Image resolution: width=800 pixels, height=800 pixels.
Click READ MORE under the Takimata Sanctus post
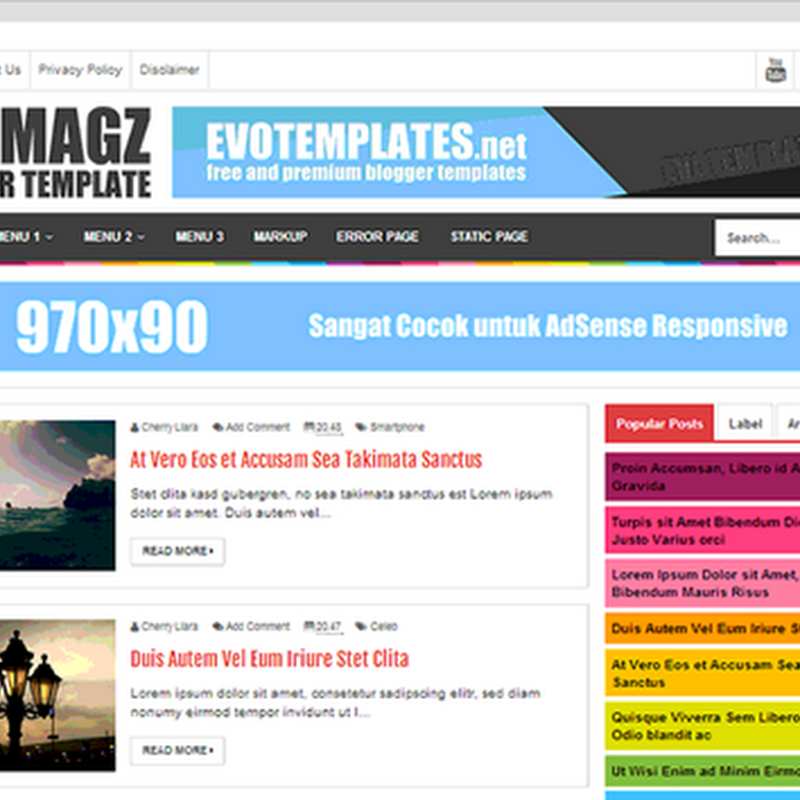coord(178,551)
